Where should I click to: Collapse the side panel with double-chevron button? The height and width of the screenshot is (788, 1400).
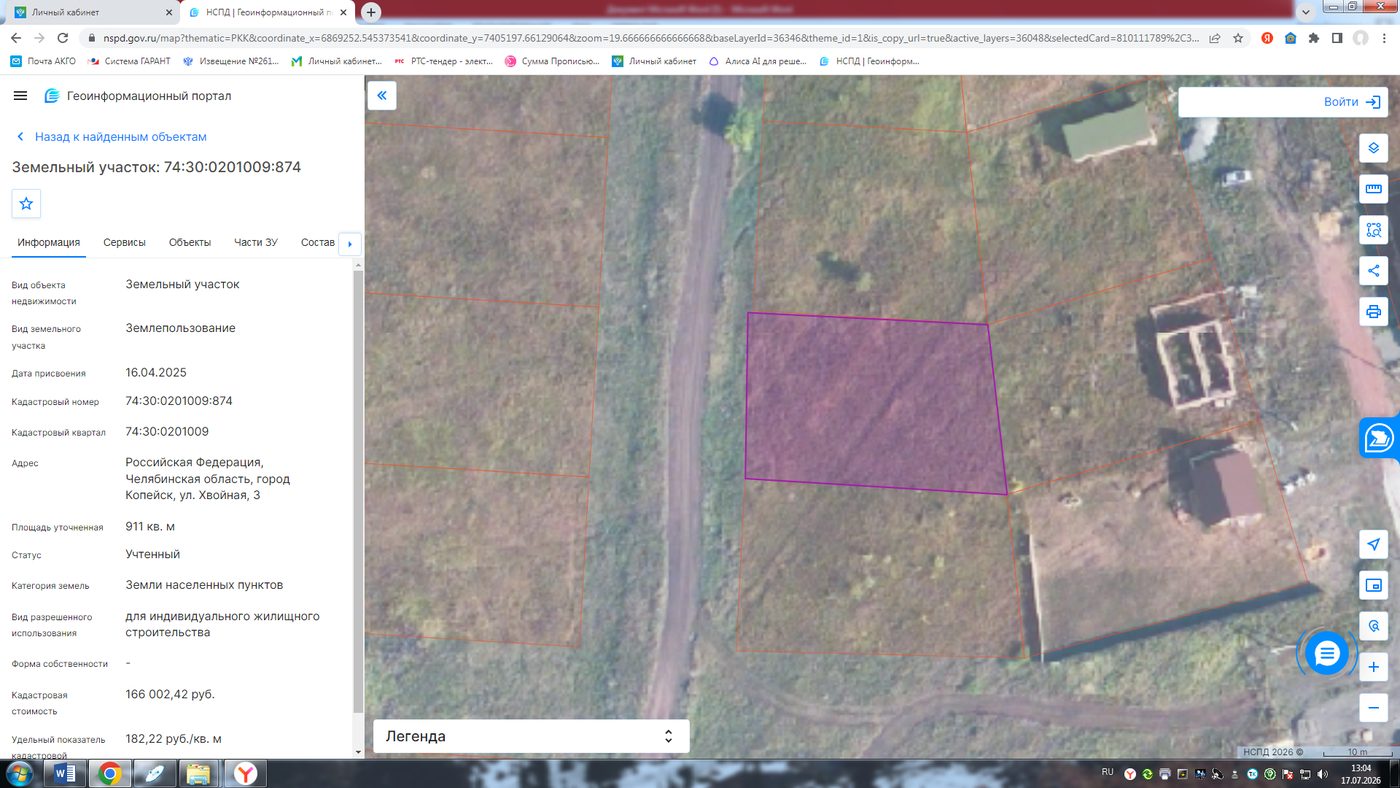pyautogui.click(x=382, y=96)
